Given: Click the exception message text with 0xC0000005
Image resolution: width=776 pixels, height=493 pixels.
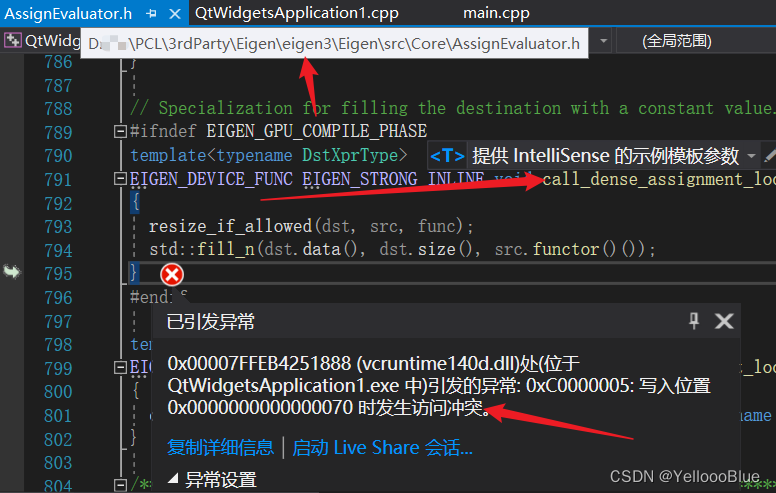Looking at the screenshot, I should [x=439, y=386].
